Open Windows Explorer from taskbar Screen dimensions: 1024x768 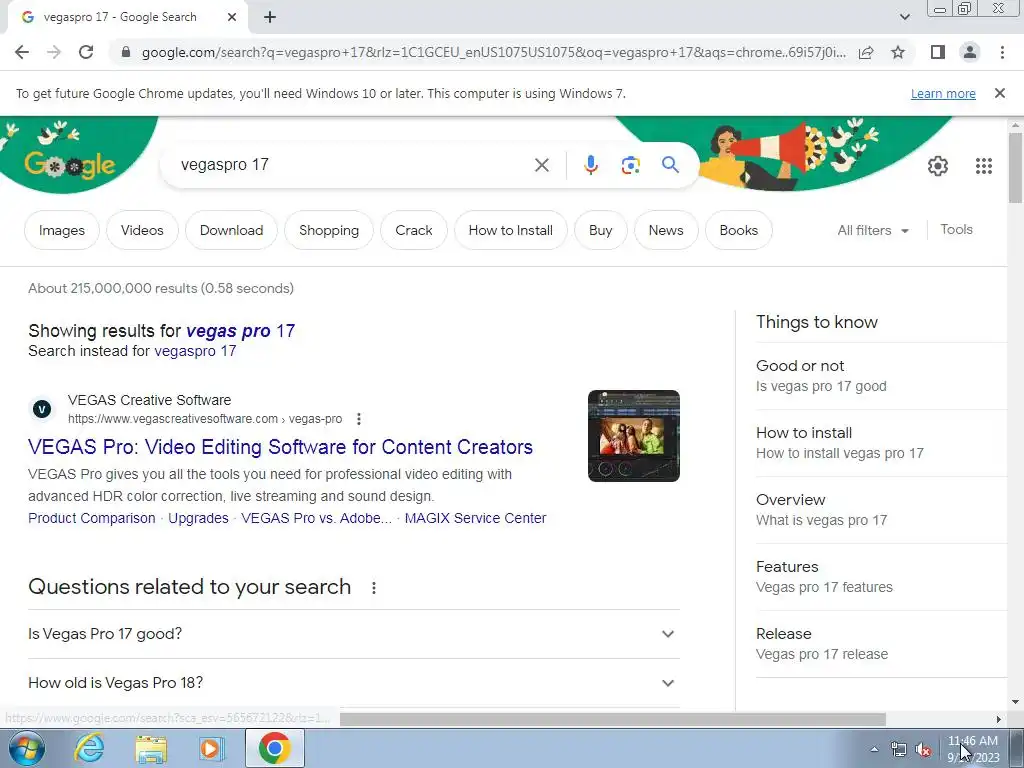click(x=151, y=748)
